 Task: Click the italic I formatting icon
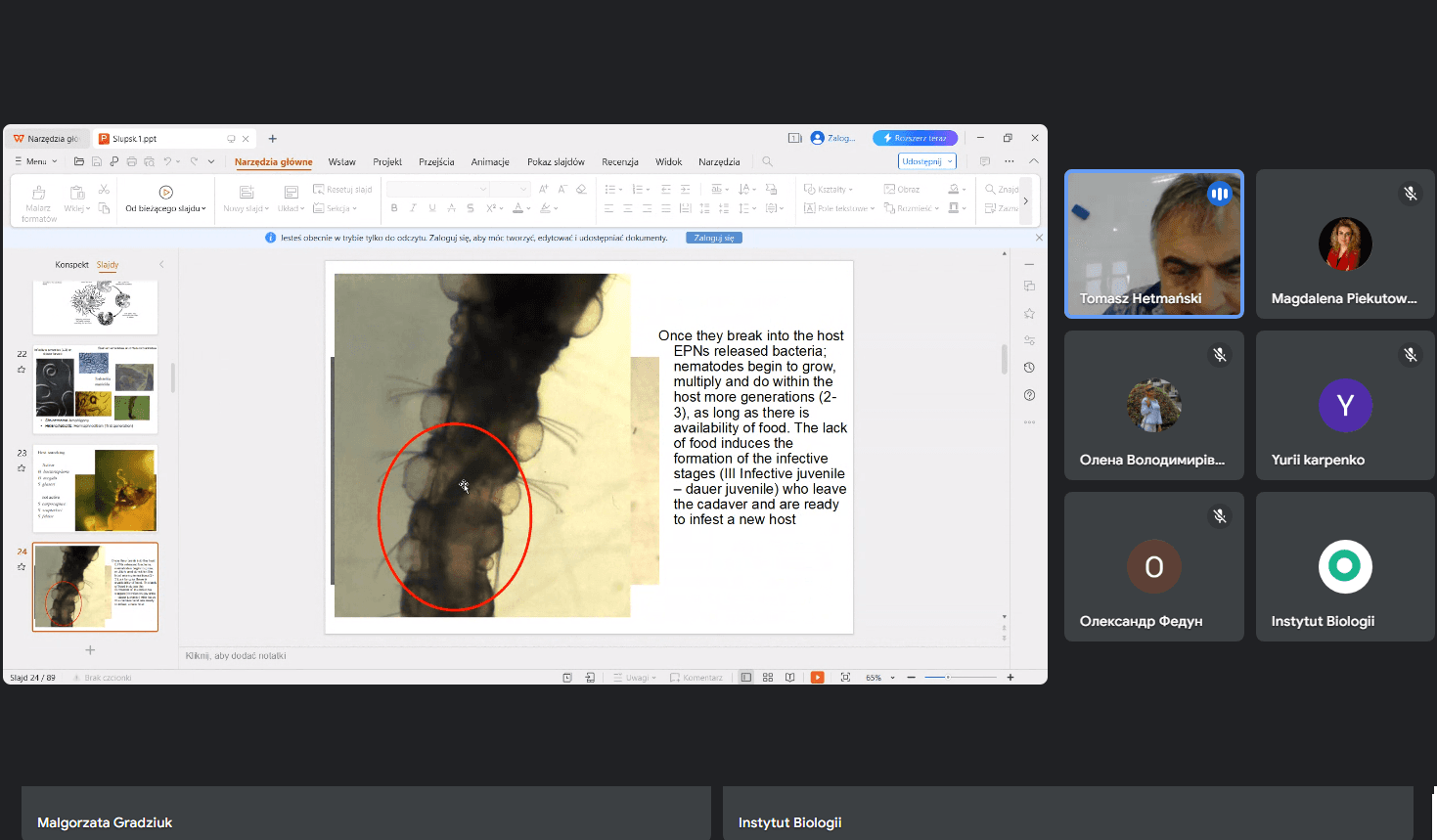413,208
